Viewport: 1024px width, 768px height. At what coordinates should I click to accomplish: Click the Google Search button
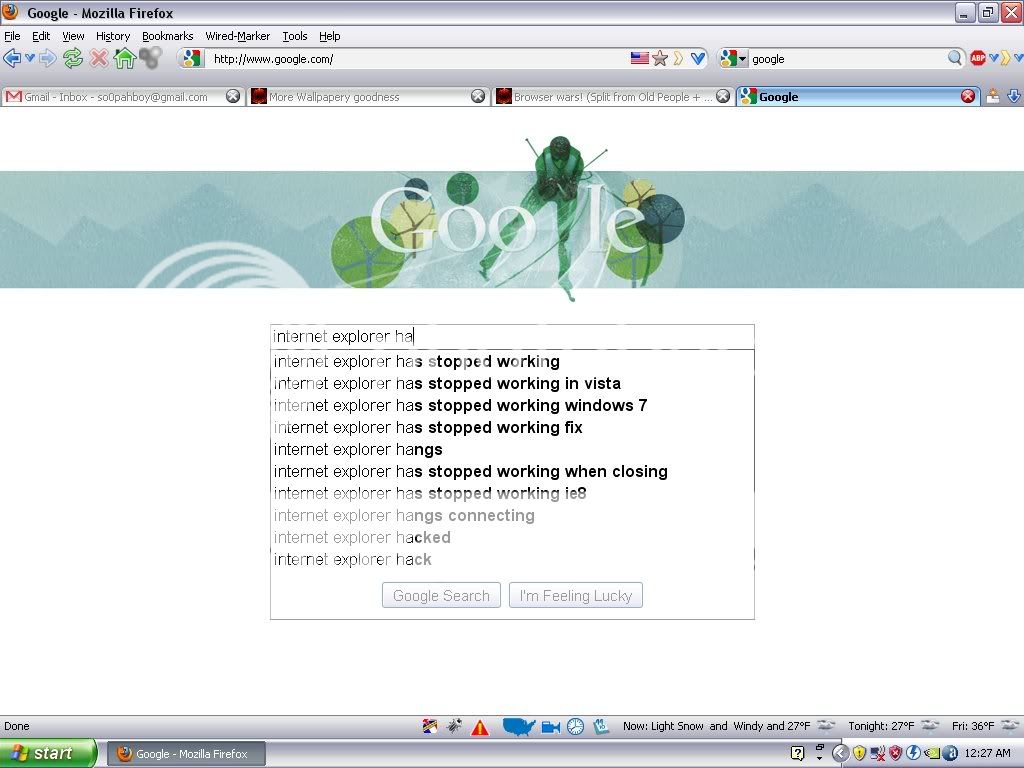[x=441, y=596]
